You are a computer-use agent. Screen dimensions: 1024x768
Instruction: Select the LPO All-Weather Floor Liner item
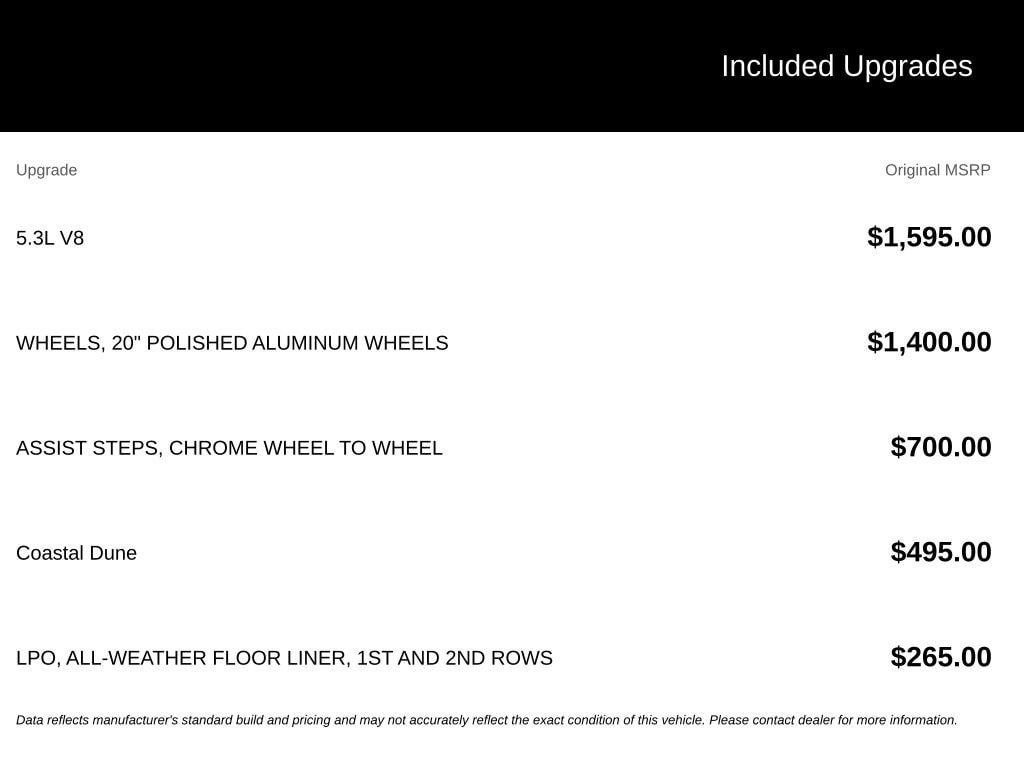(x=284, y=658)
